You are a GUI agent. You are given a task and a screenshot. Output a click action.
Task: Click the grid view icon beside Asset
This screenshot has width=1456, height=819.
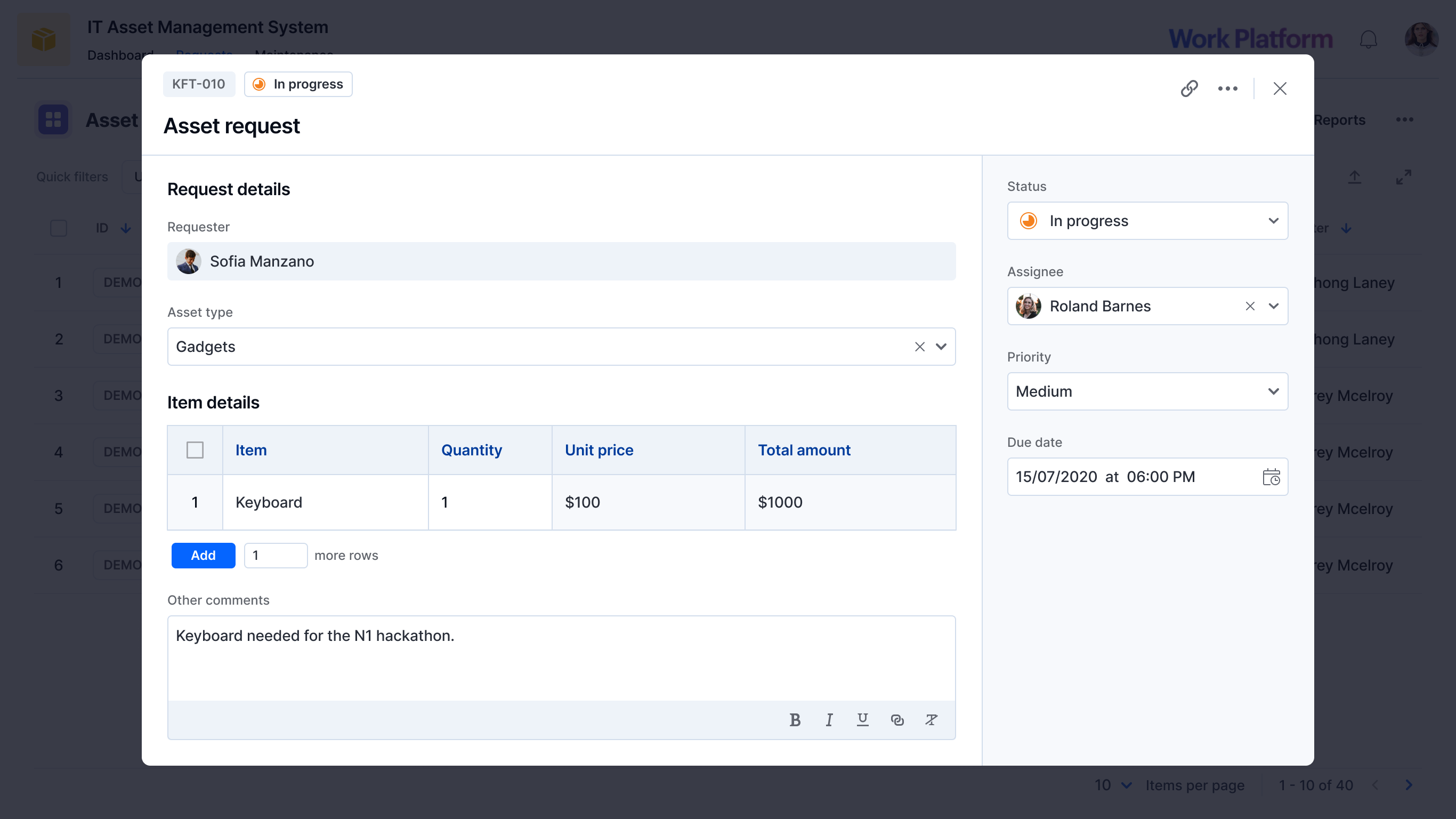click(54, 119)
